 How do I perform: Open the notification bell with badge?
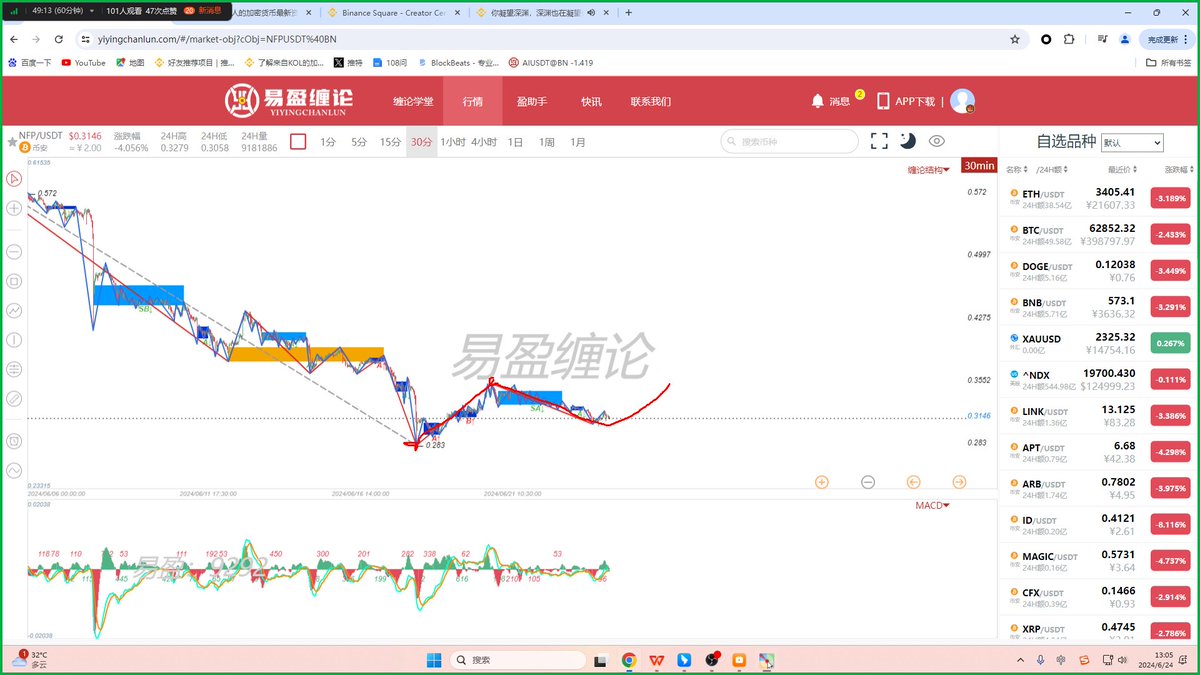coord(816,100)
